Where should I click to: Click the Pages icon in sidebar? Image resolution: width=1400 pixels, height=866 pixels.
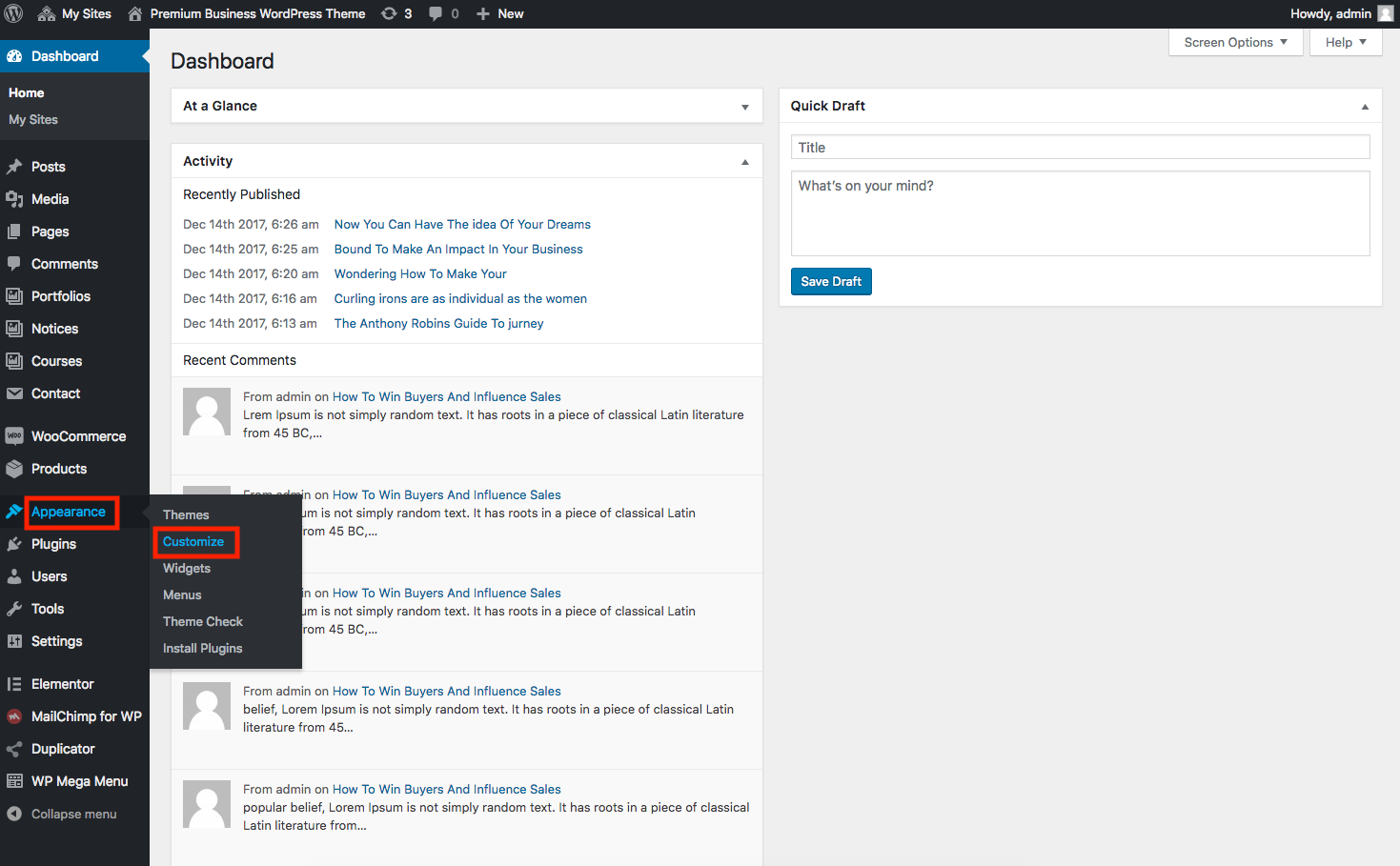coord(14,232)
